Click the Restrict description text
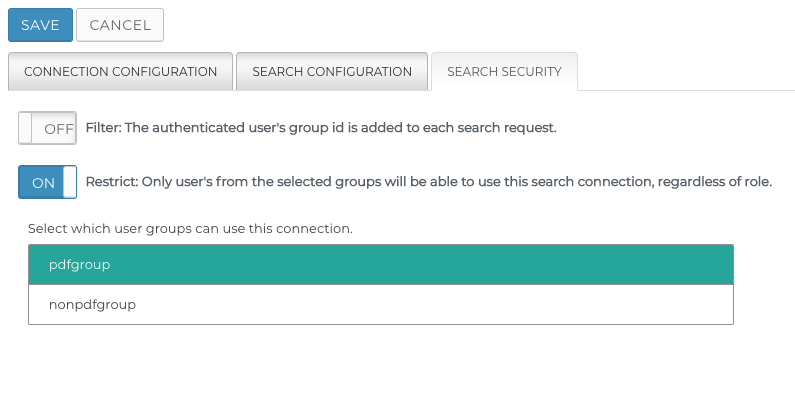This screenshot has height=393, width=795. [x=428, y=182]
